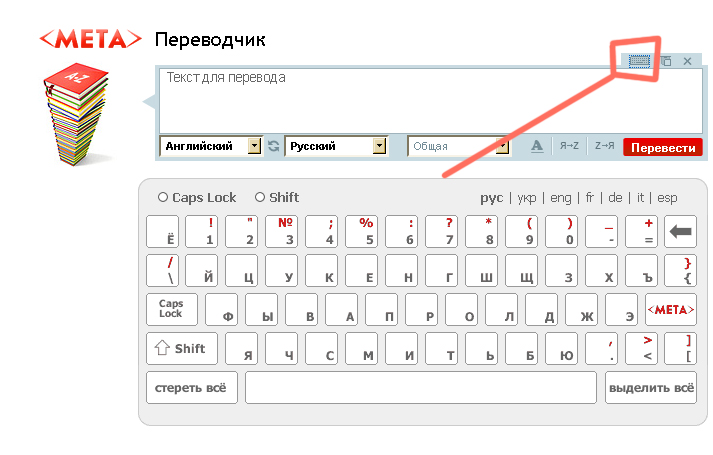Toggle the virtual keyboard icon
This screenshot has width=713, height=455.
click(x=639, y=61)
